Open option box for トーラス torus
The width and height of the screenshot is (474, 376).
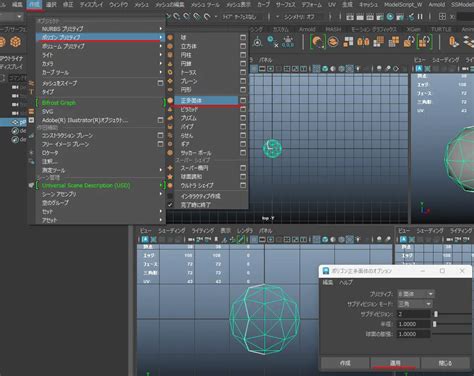click(x=243, y=72)
